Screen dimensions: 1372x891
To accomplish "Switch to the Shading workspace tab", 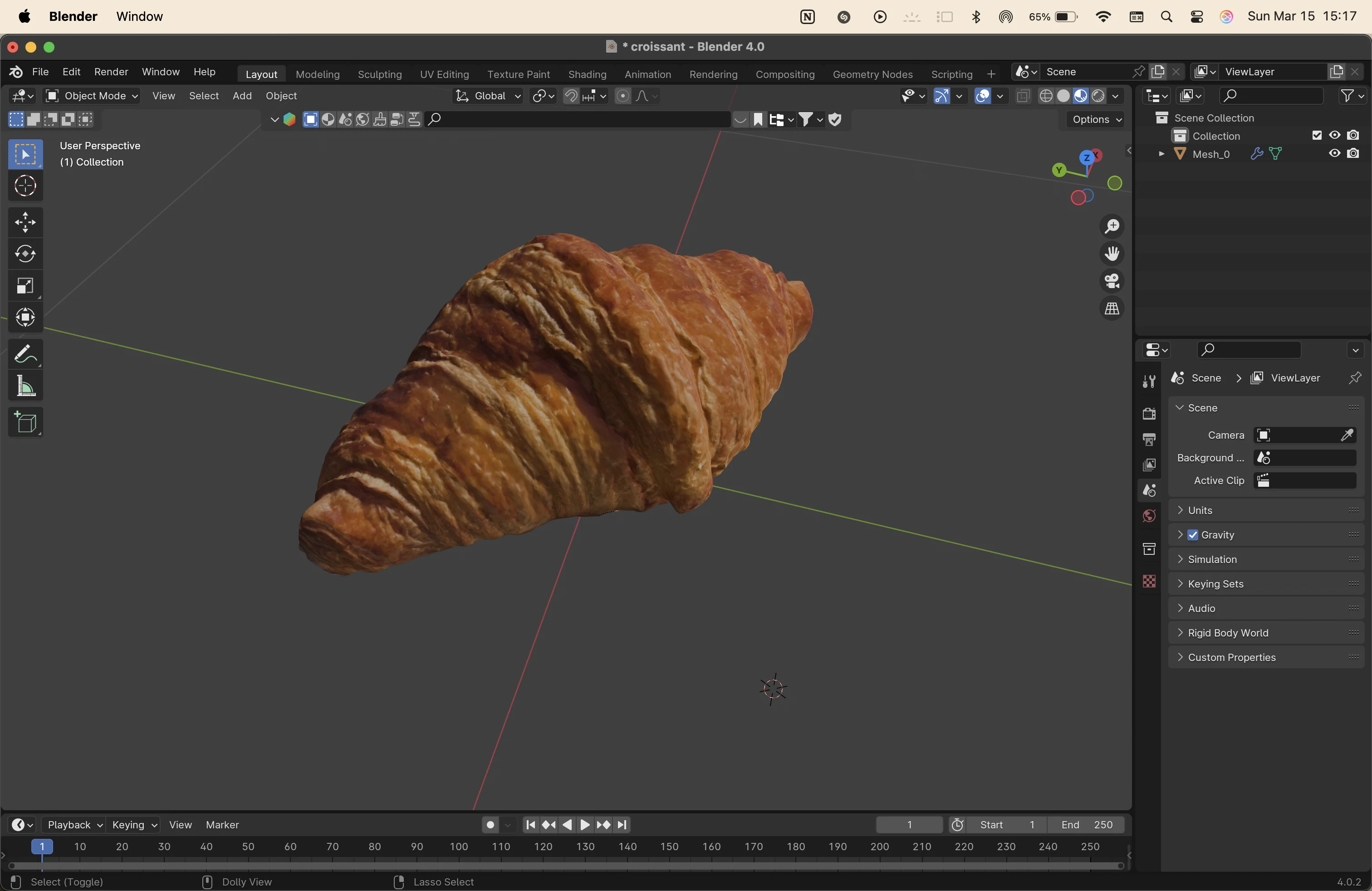I will click(x=587, y=74).
